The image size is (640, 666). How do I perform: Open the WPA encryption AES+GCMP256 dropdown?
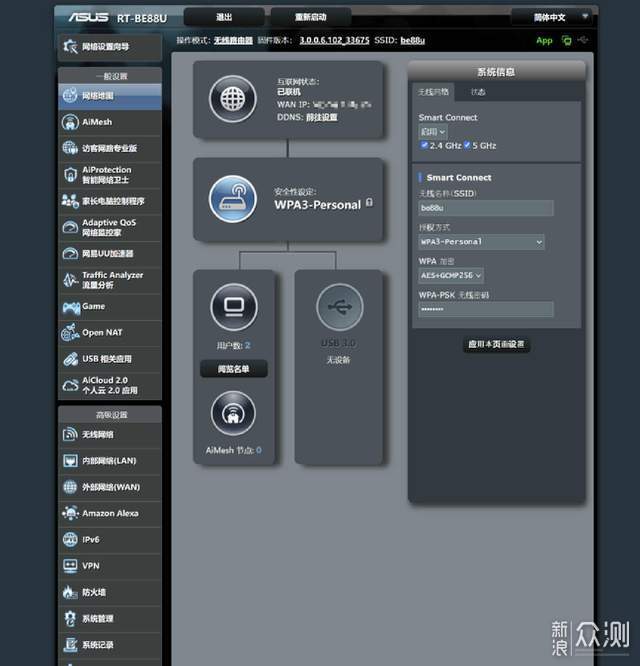point(451,275)
